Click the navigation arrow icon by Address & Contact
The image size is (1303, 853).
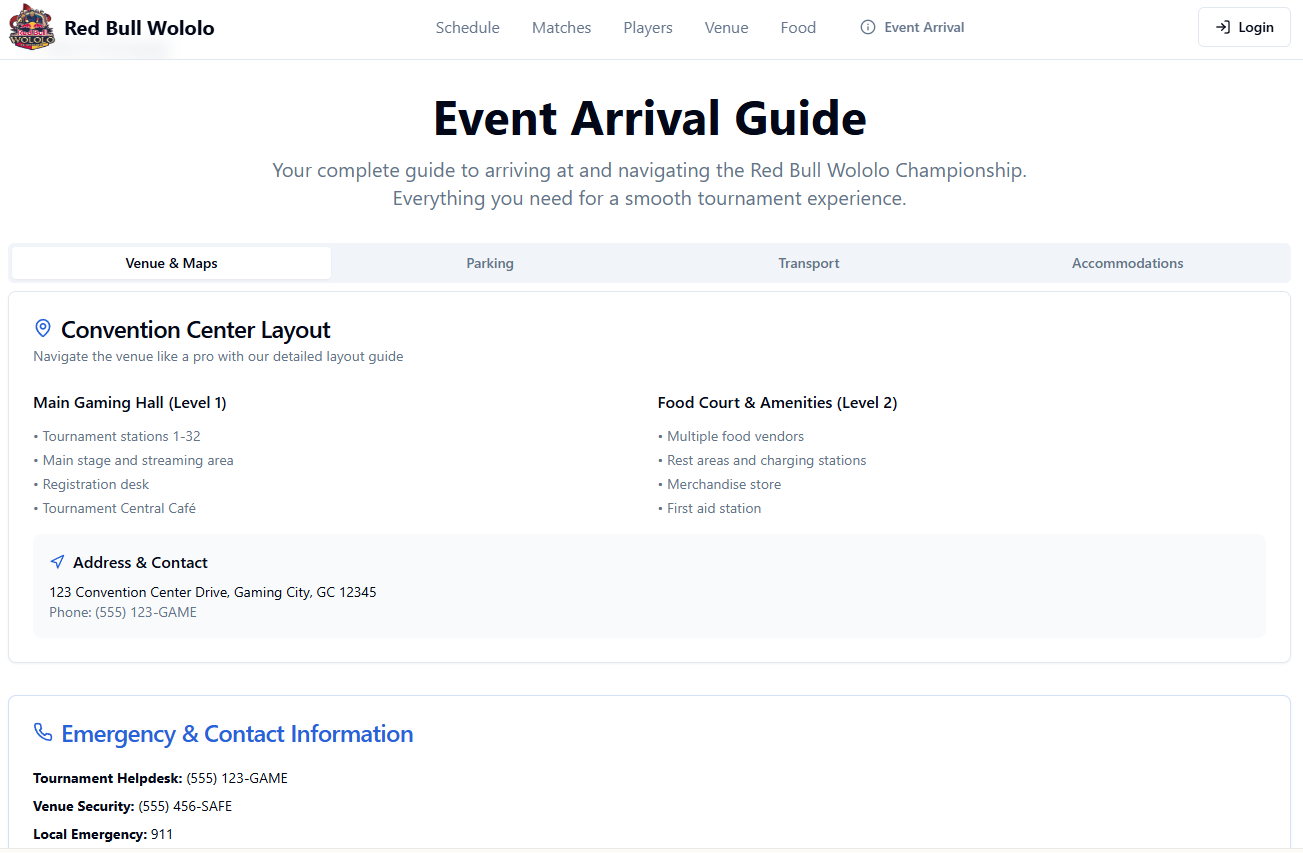click(58, 562)
